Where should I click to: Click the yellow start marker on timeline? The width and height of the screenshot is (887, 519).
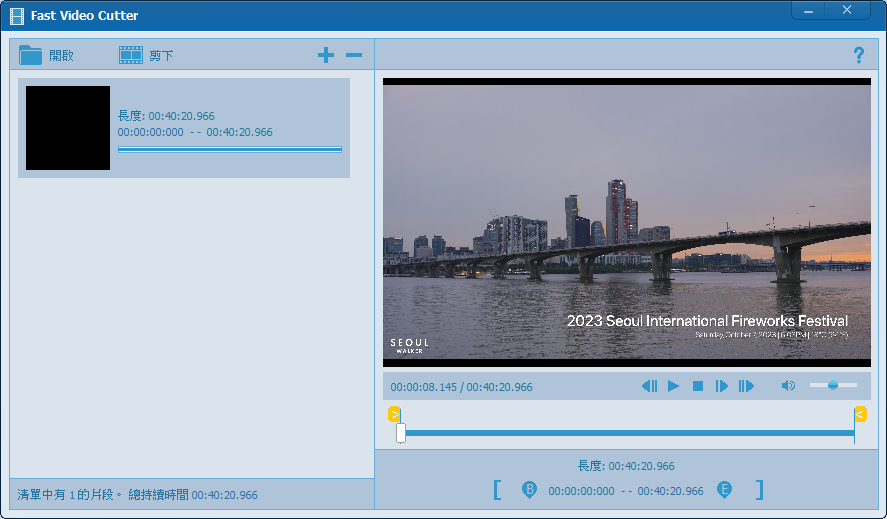394,414
